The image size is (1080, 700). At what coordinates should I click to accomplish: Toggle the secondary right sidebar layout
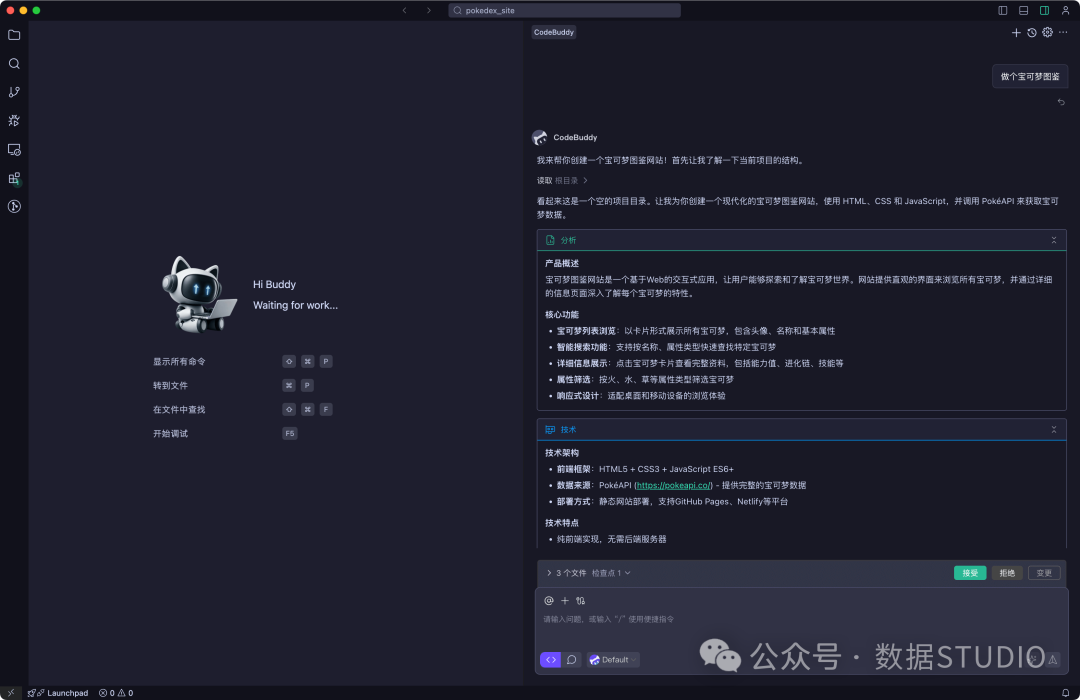1044,10
